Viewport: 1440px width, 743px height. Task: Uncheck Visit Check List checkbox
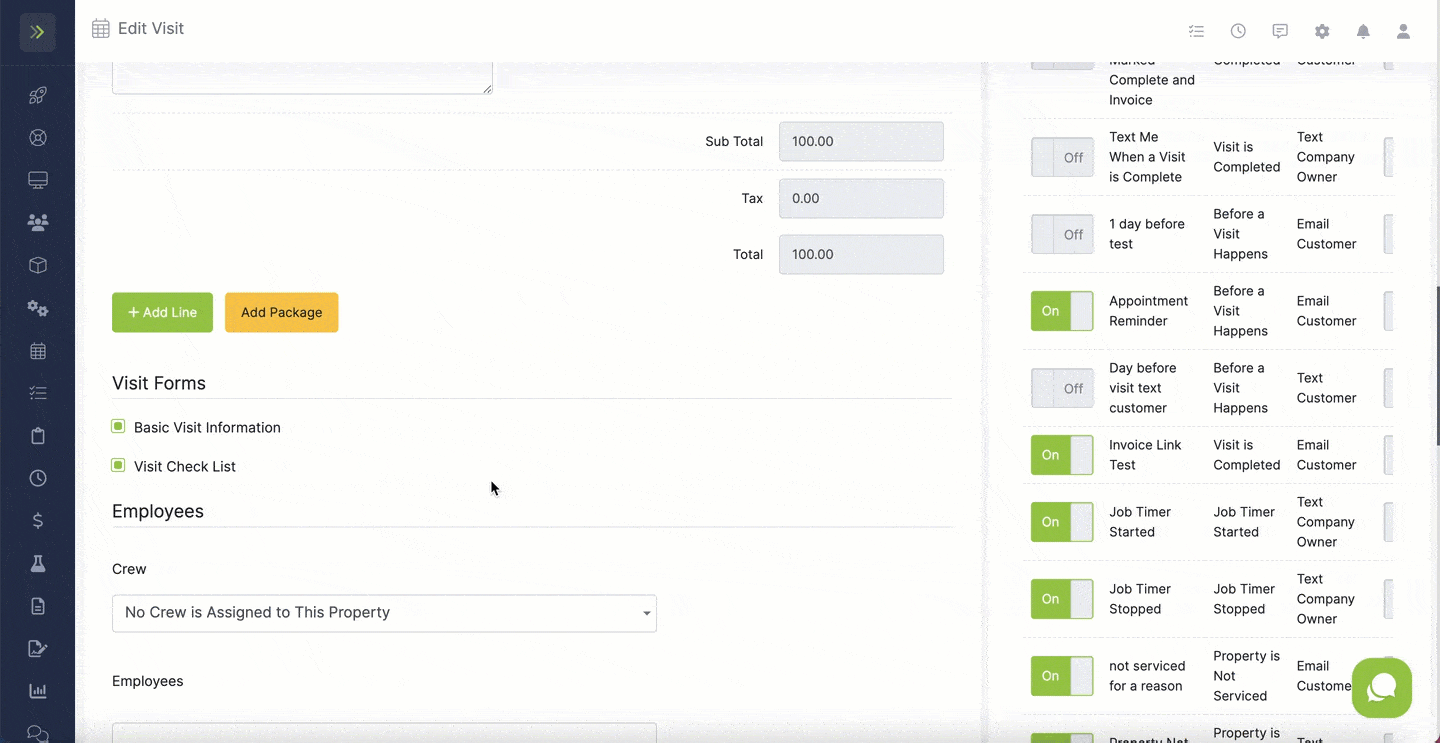[x=118, y=465]
